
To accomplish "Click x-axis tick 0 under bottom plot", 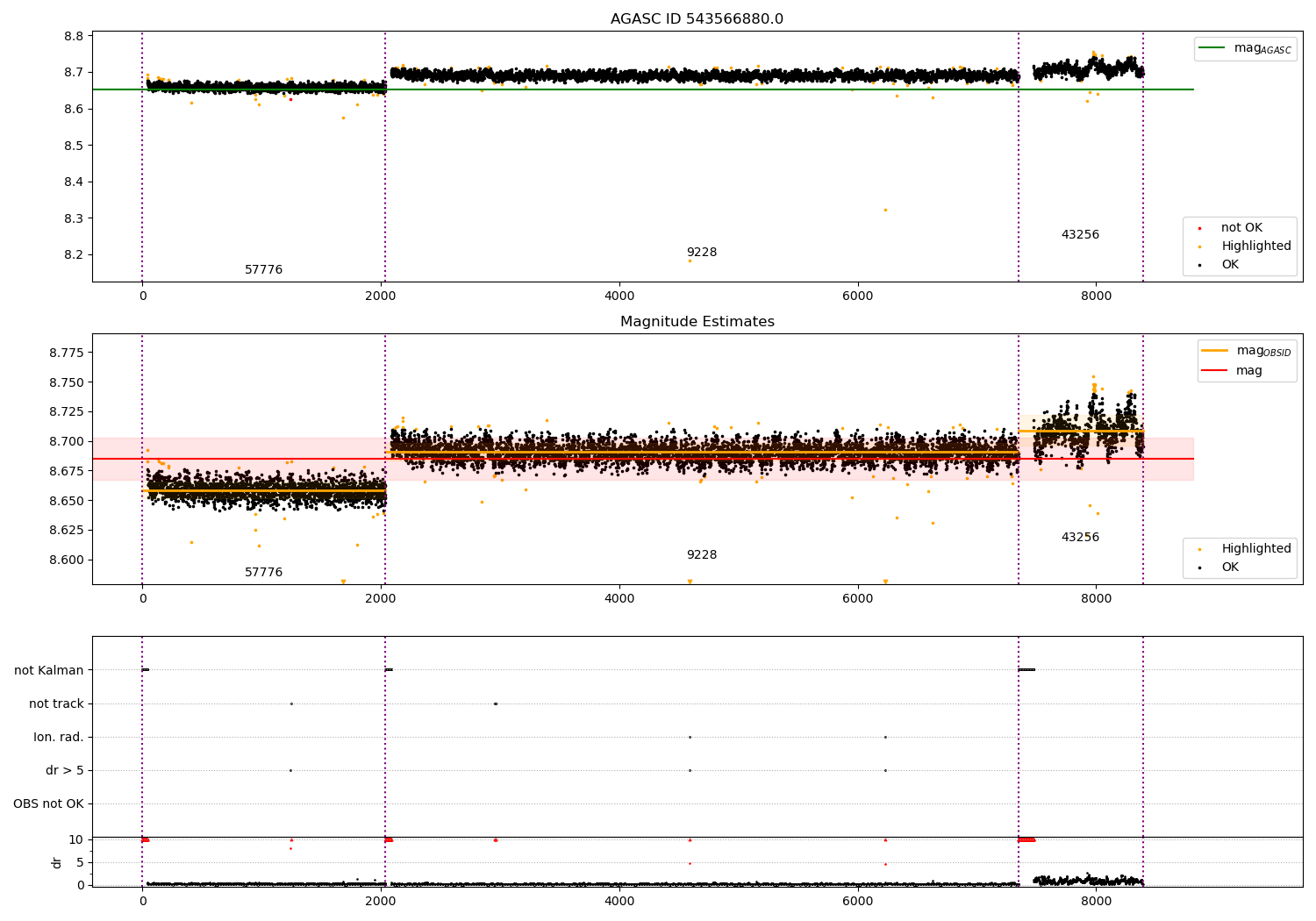I will coord(142,901).
